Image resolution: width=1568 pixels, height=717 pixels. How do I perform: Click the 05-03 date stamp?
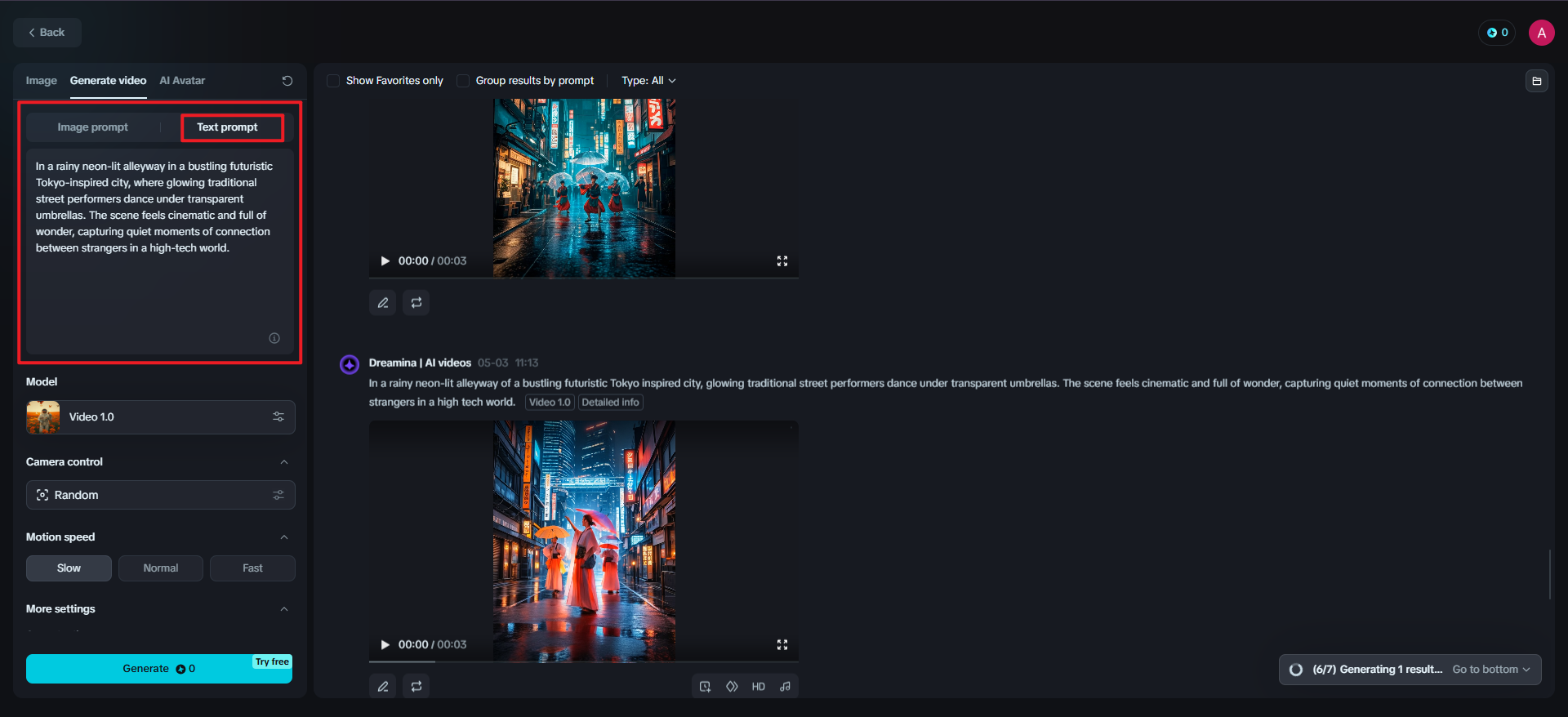[x=492, y=363]
